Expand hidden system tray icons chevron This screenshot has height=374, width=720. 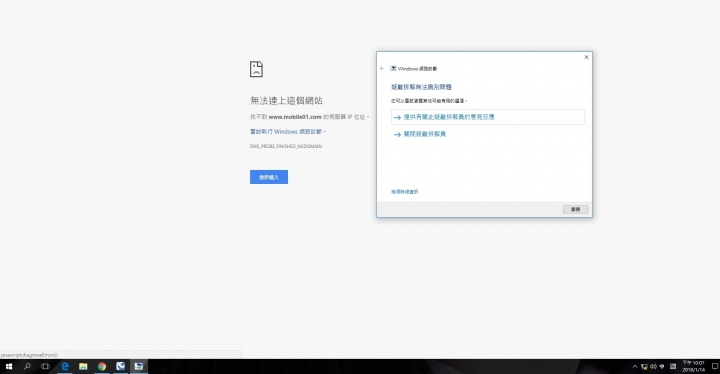635,367
